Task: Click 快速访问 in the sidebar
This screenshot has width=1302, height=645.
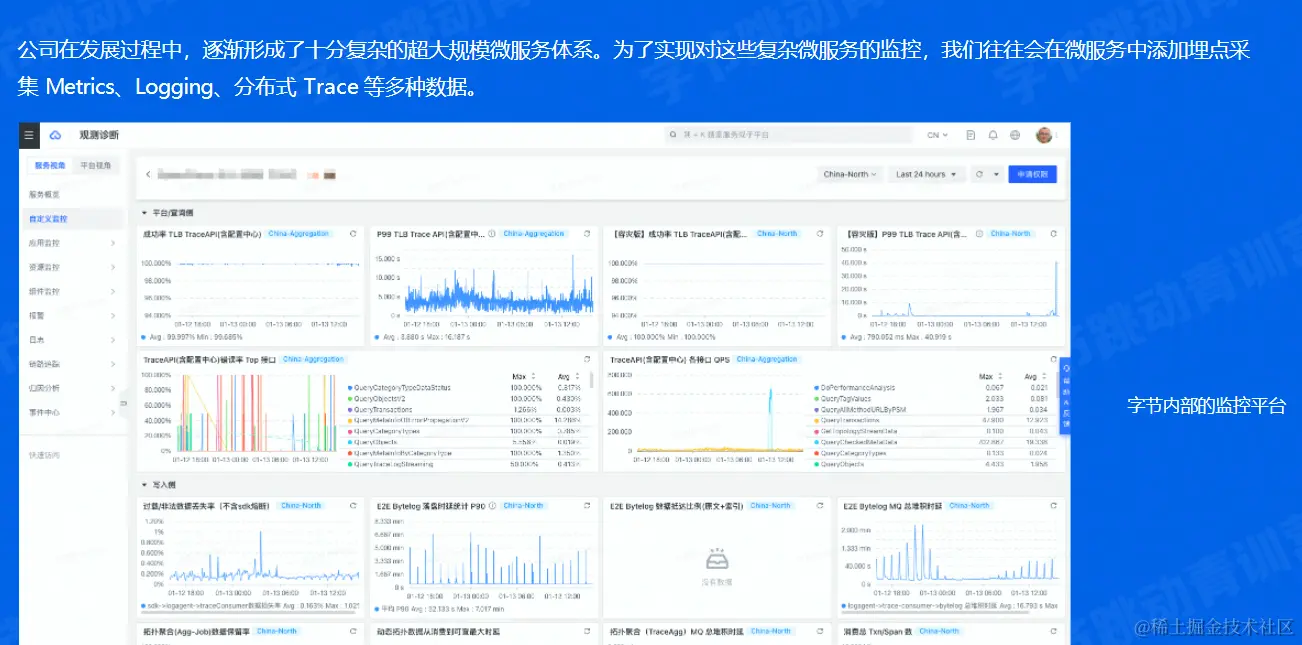Action: (45, 455)
